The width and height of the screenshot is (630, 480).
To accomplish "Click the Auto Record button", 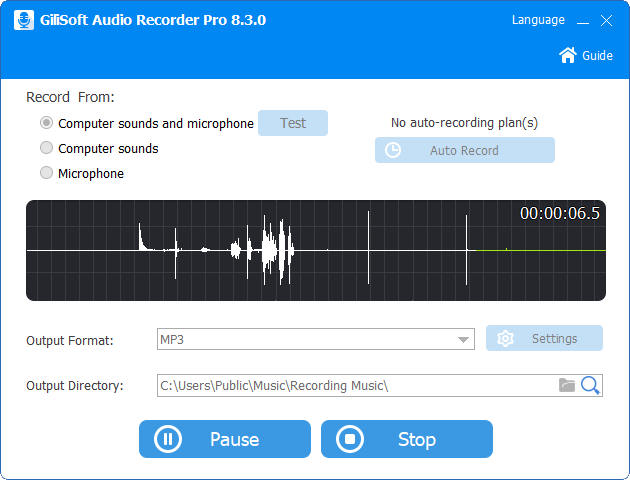I will (465, 150).
